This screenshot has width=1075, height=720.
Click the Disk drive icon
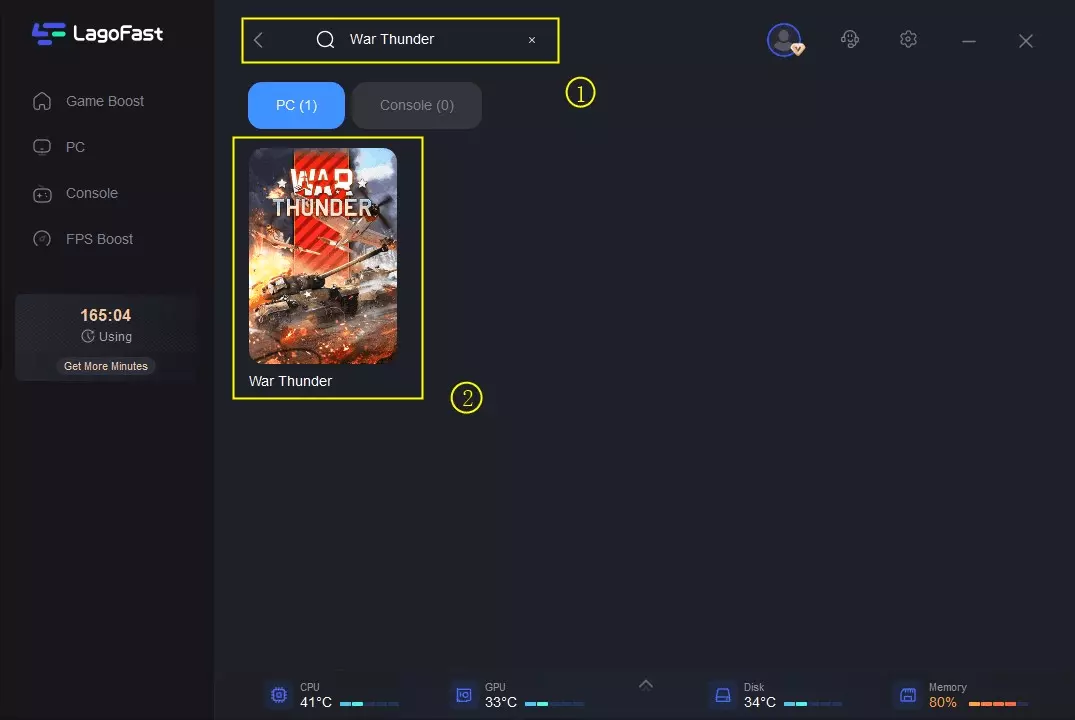(723, 695)
